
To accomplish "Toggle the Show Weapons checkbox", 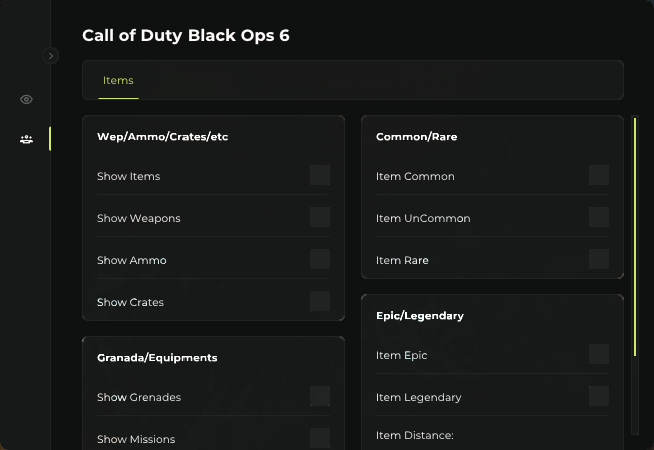I will (x=320, y=217).
